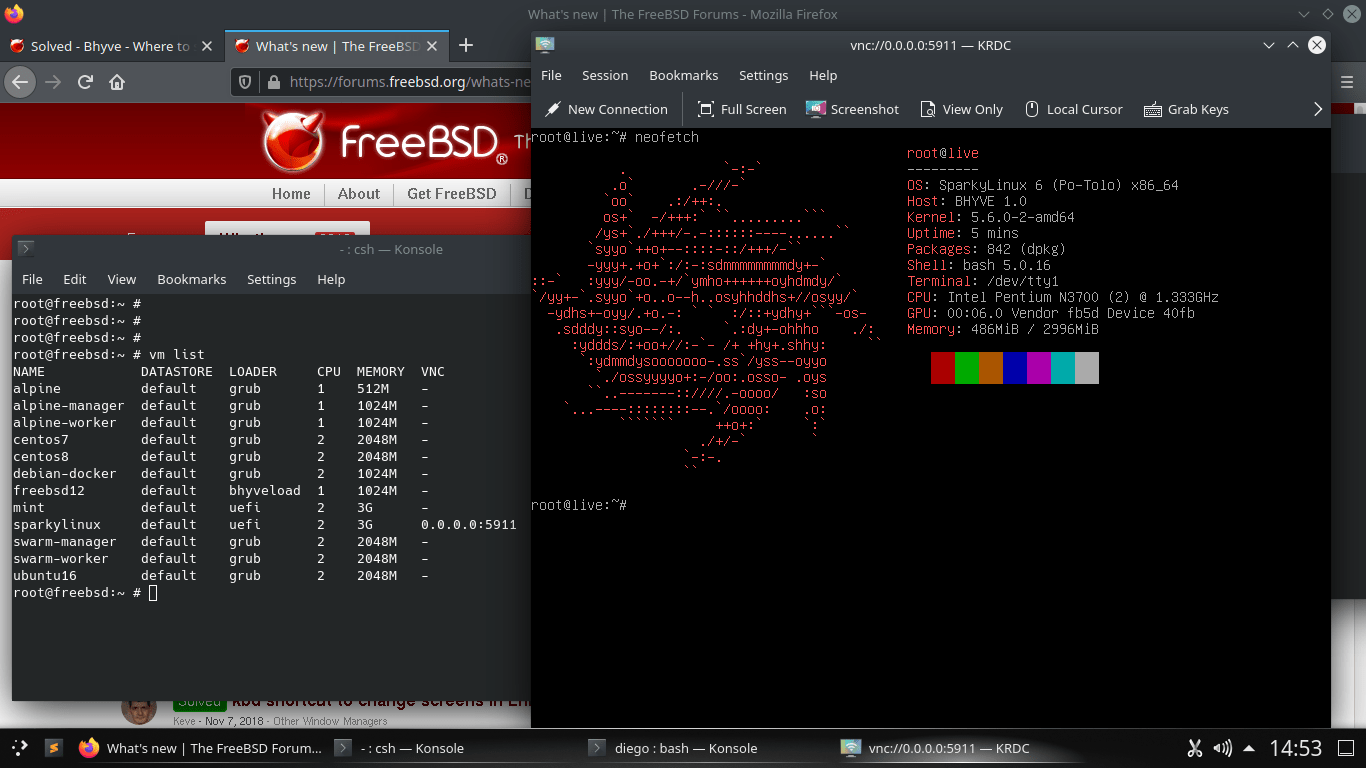Enable Local Cursor in KRDC
The image size is (1366, 768).
point(1074,109)
